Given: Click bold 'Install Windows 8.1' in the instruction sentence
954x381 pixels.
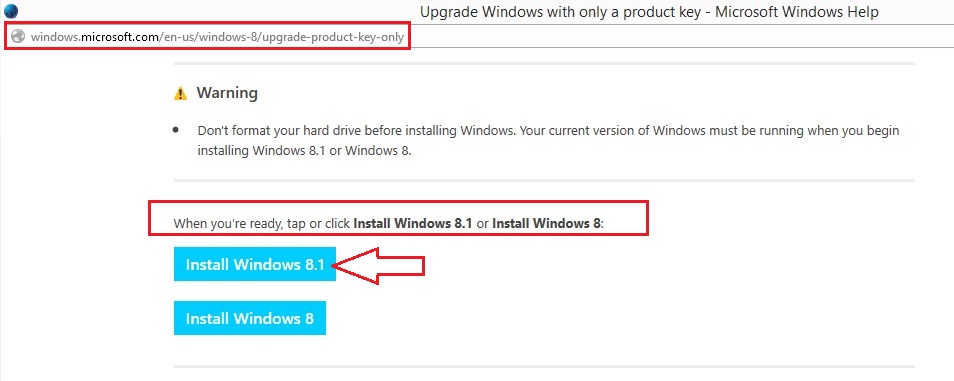Looking at the screenshot, I should tap(413, 223).
